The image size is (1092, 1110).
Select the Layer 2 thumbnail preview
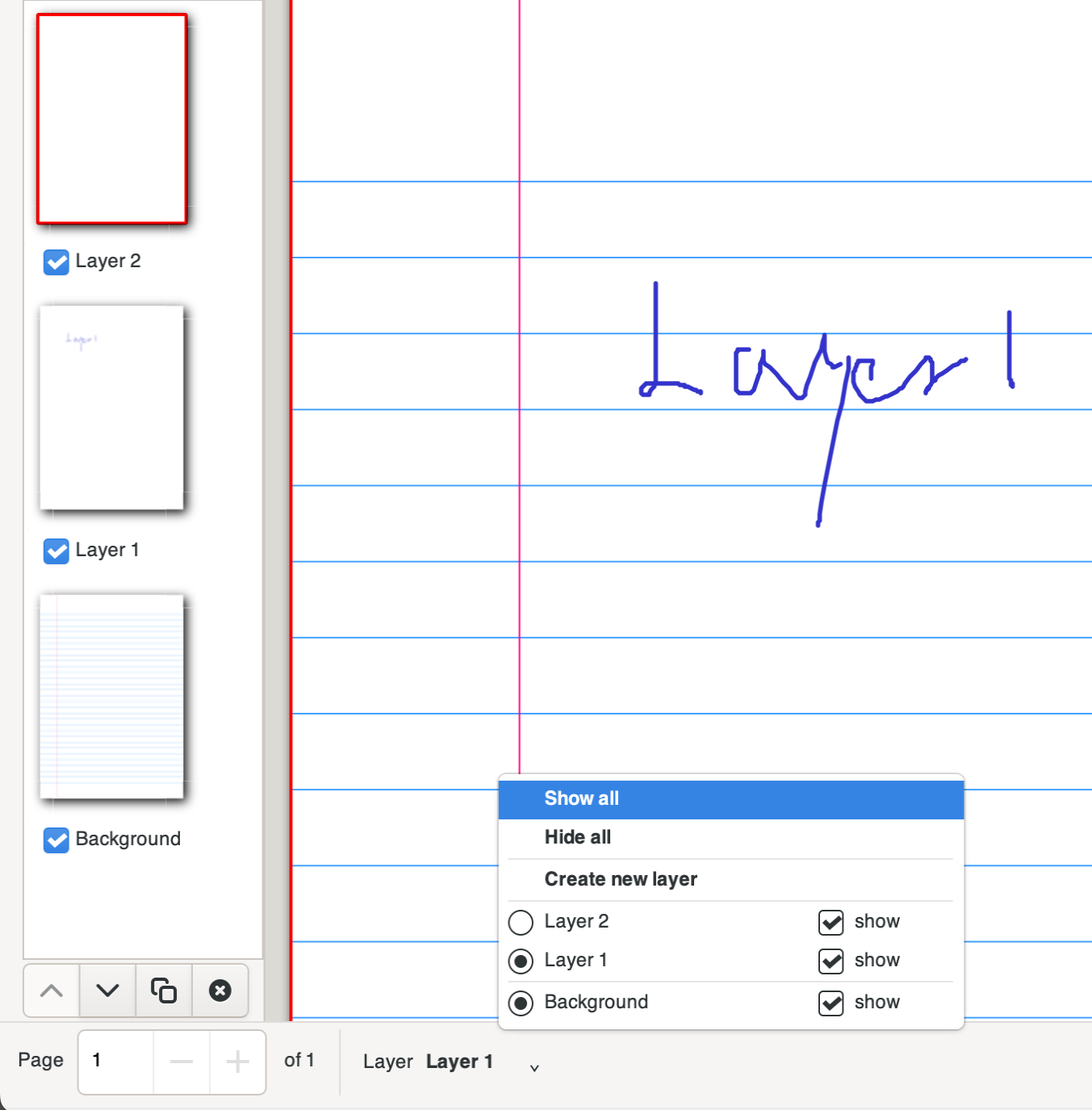(111, 118)
